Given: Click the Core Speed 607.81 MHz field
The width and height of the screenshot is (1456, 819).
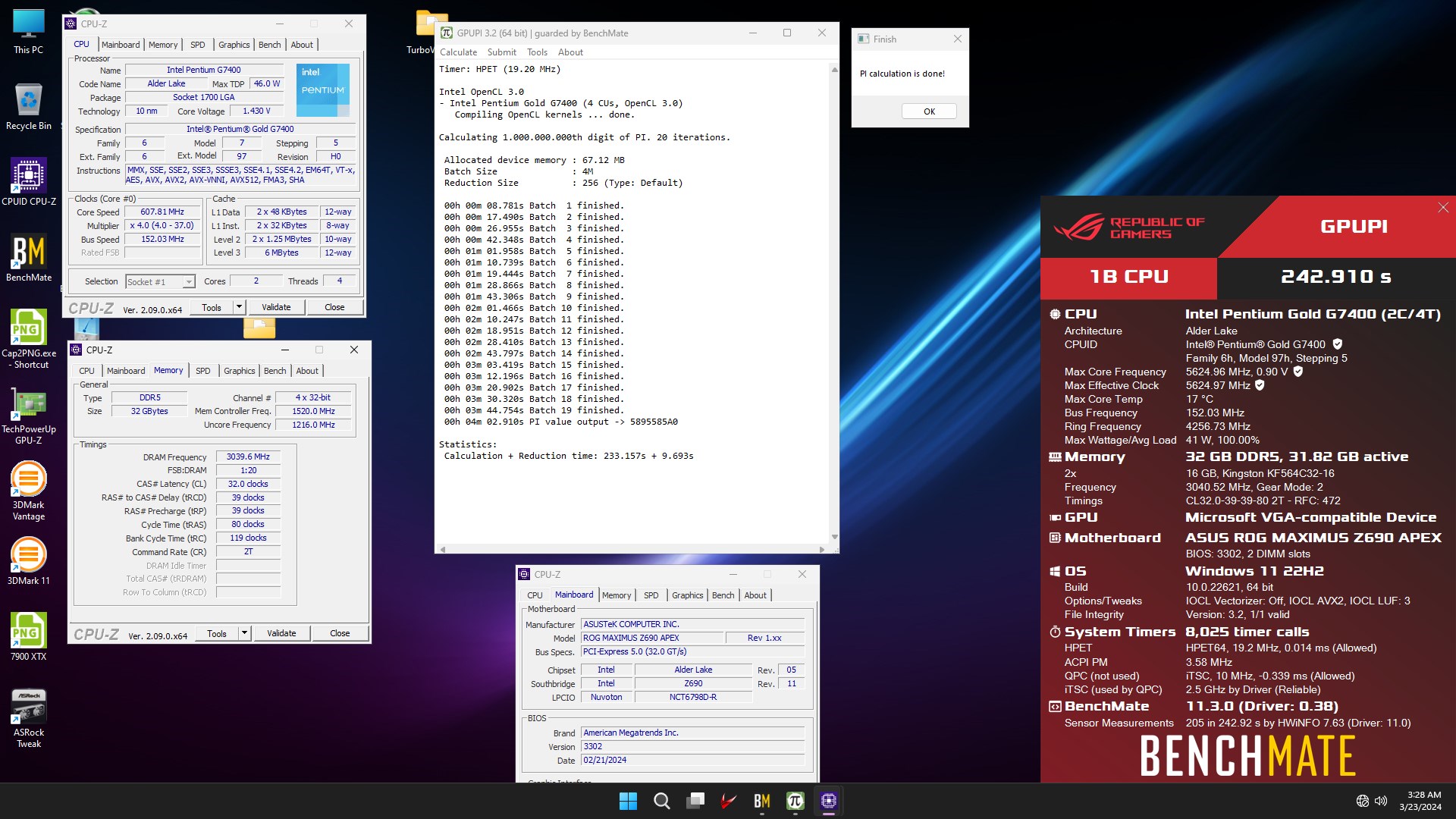Looking at the screenshot, I should [x=162, y=212].
